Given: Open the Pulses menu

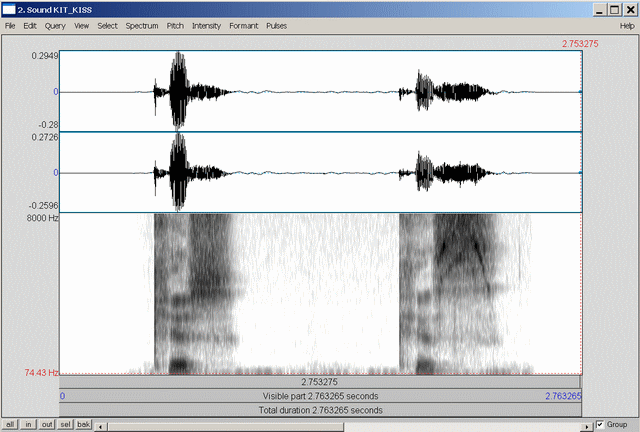Looking at the screenshot, I should [x=276, y=25].
